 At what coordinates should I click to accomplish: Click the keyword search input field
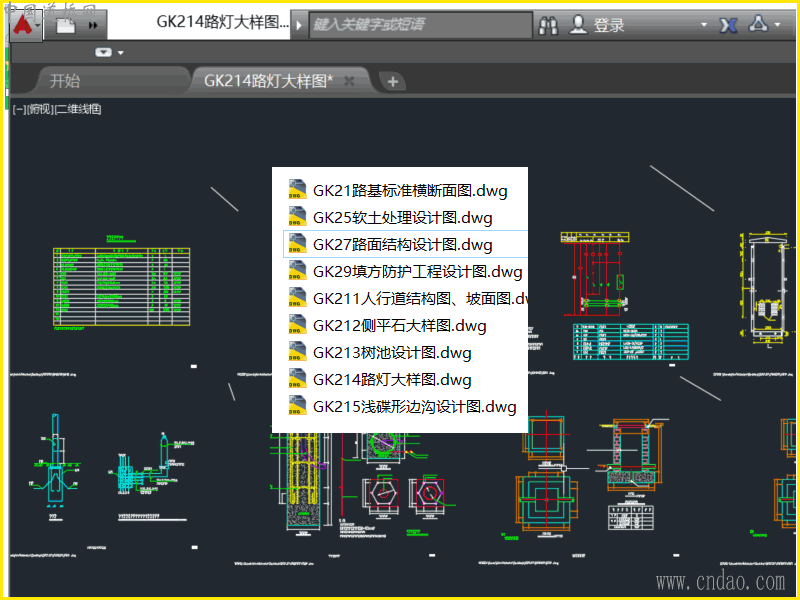click(420, 24)
